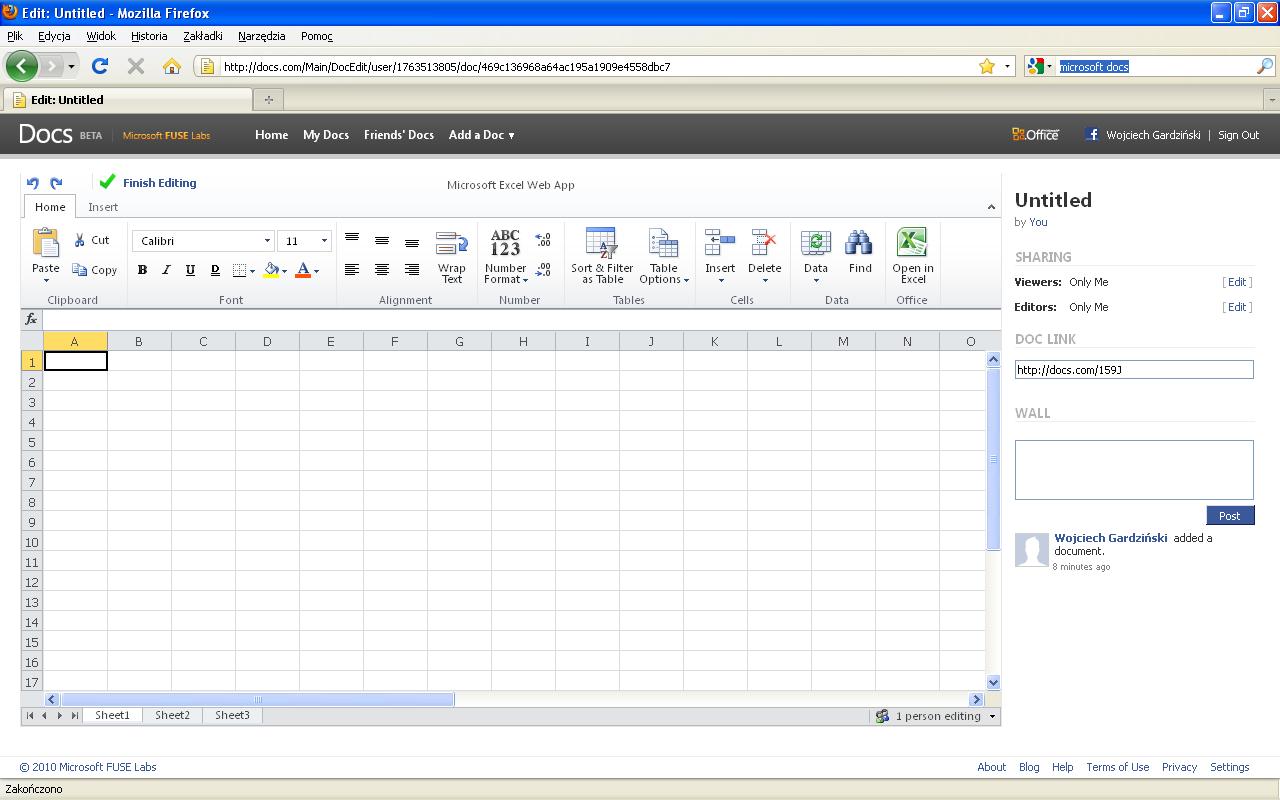The height and width of the screenshot is (800, 1280).
Task: Click the Doc Link URL field
Action: [1134, 370]
